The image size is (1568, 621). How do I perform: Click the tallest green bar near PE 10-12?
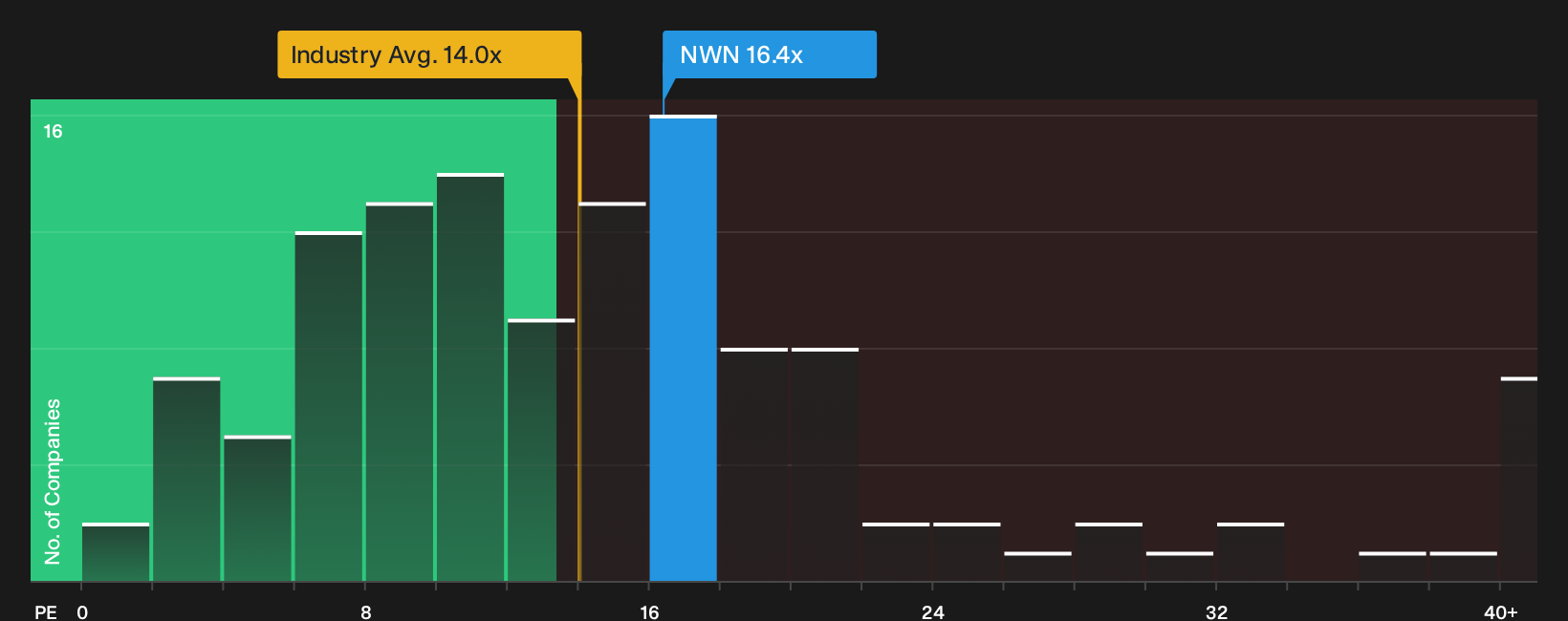click(470, 377)
